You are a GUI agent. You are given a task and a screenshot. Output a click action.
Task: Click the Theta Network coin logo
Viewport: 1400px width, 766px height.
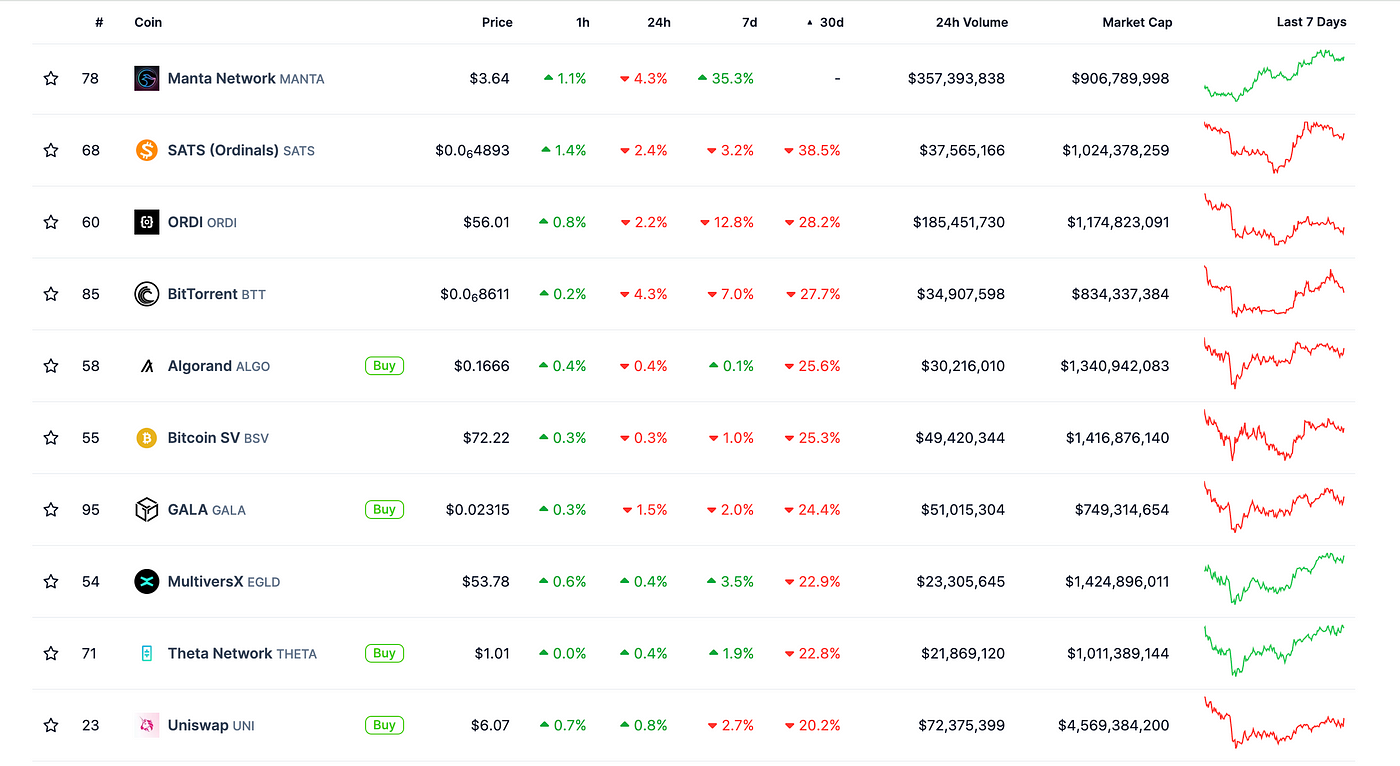(x=147, y=653)
